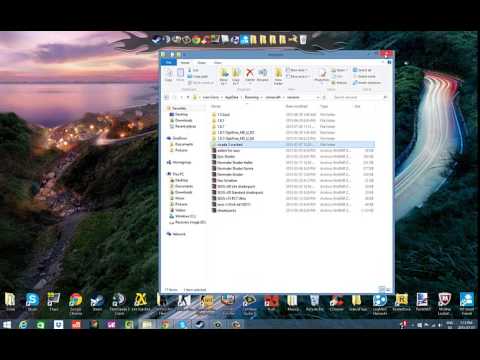The height and width of the screenshot is (360, 480).
Task: Select Music under This PC
Action: 177,198
